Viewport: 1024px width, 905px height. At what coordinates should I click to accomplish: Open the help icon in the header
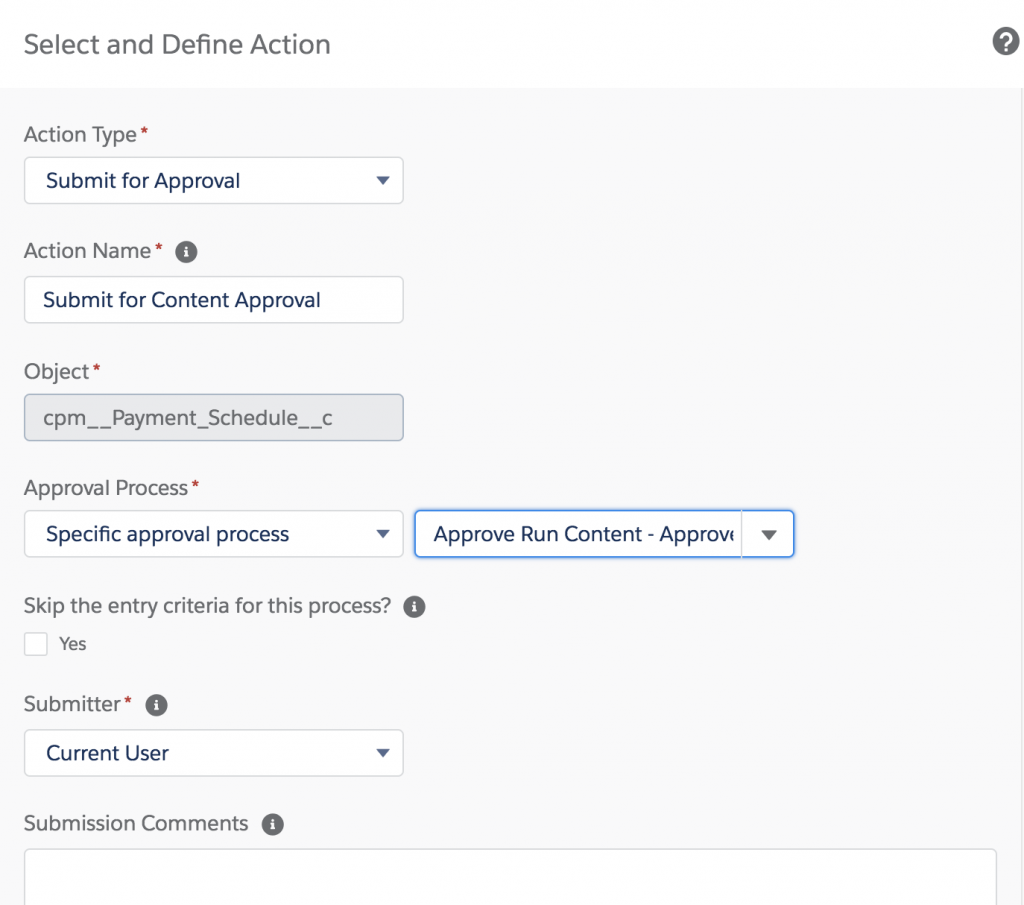[x=1005, y=43]
